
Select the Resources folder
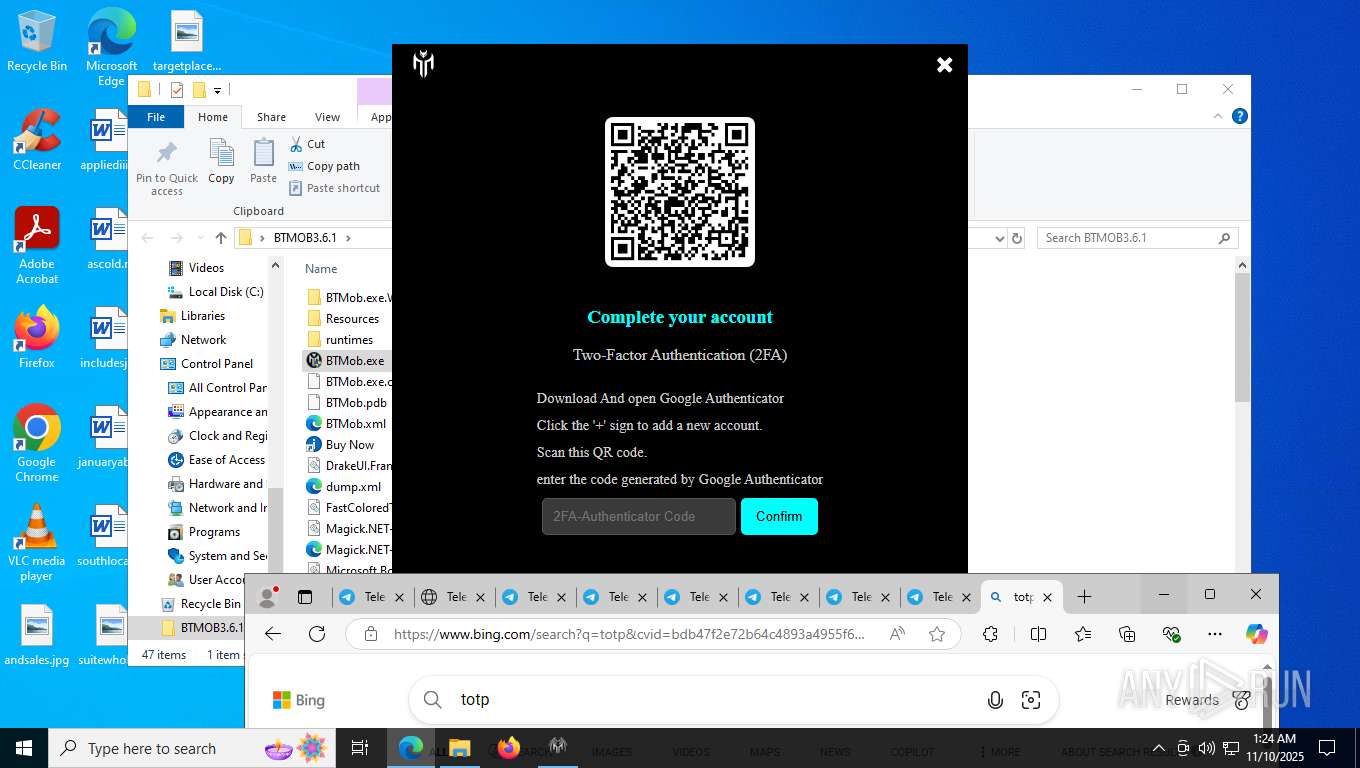click(x=352, y=318)
